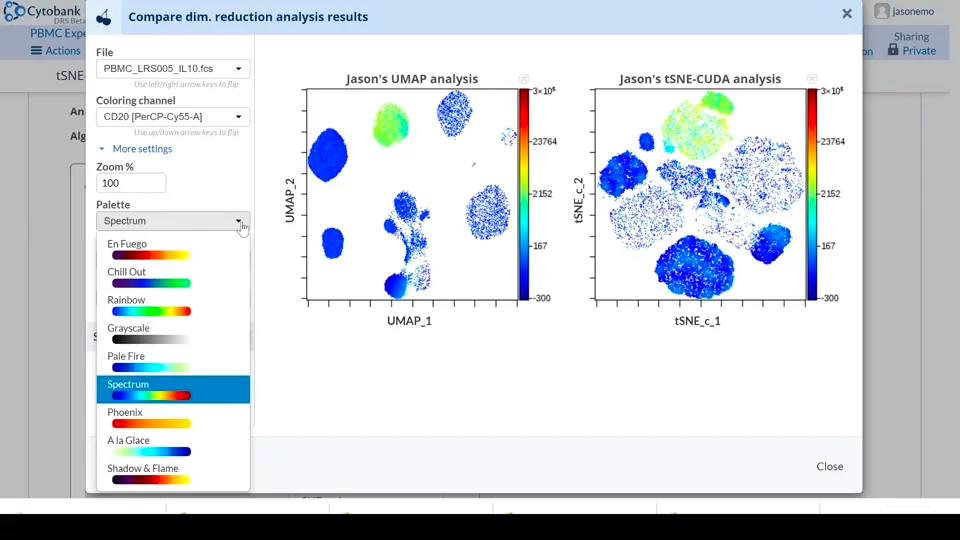This screenshot has width=960, height=540.
Task: Select the Grayscale palette
Action: click(173, 334)
